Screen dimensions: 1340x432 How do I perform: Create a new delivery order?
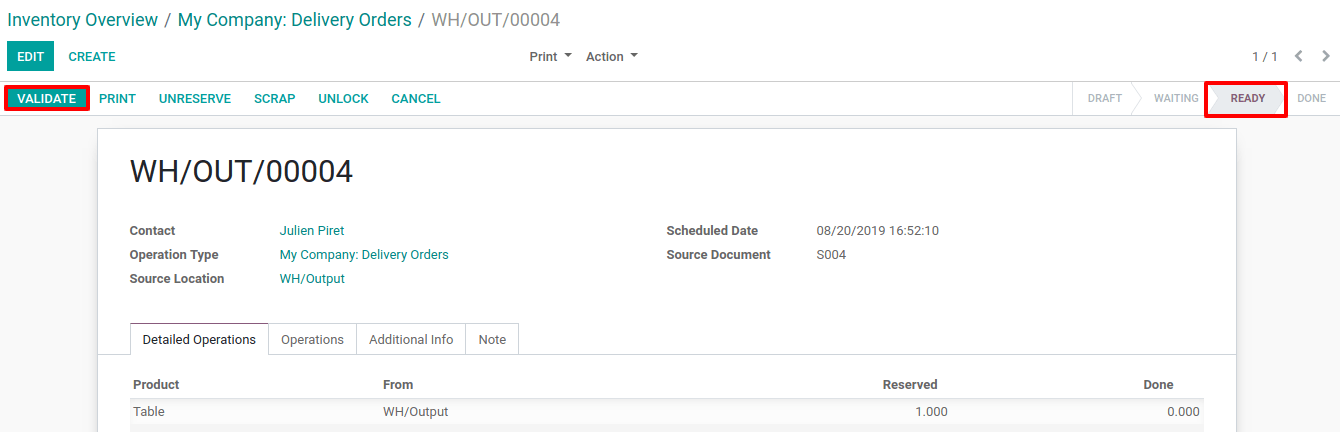click(92, 57)
